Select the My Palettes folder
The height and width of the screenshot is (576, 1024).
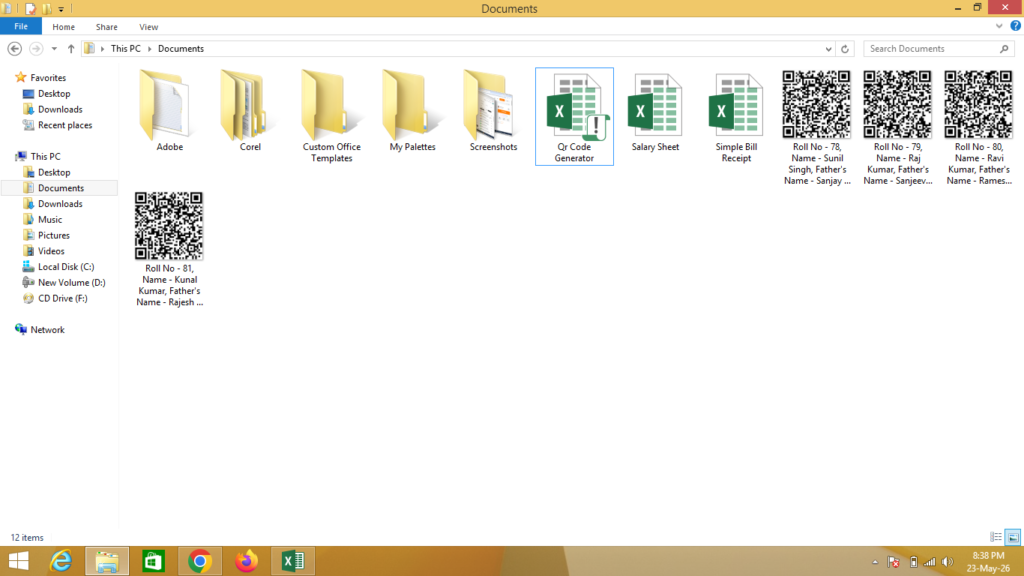[412, 112]
